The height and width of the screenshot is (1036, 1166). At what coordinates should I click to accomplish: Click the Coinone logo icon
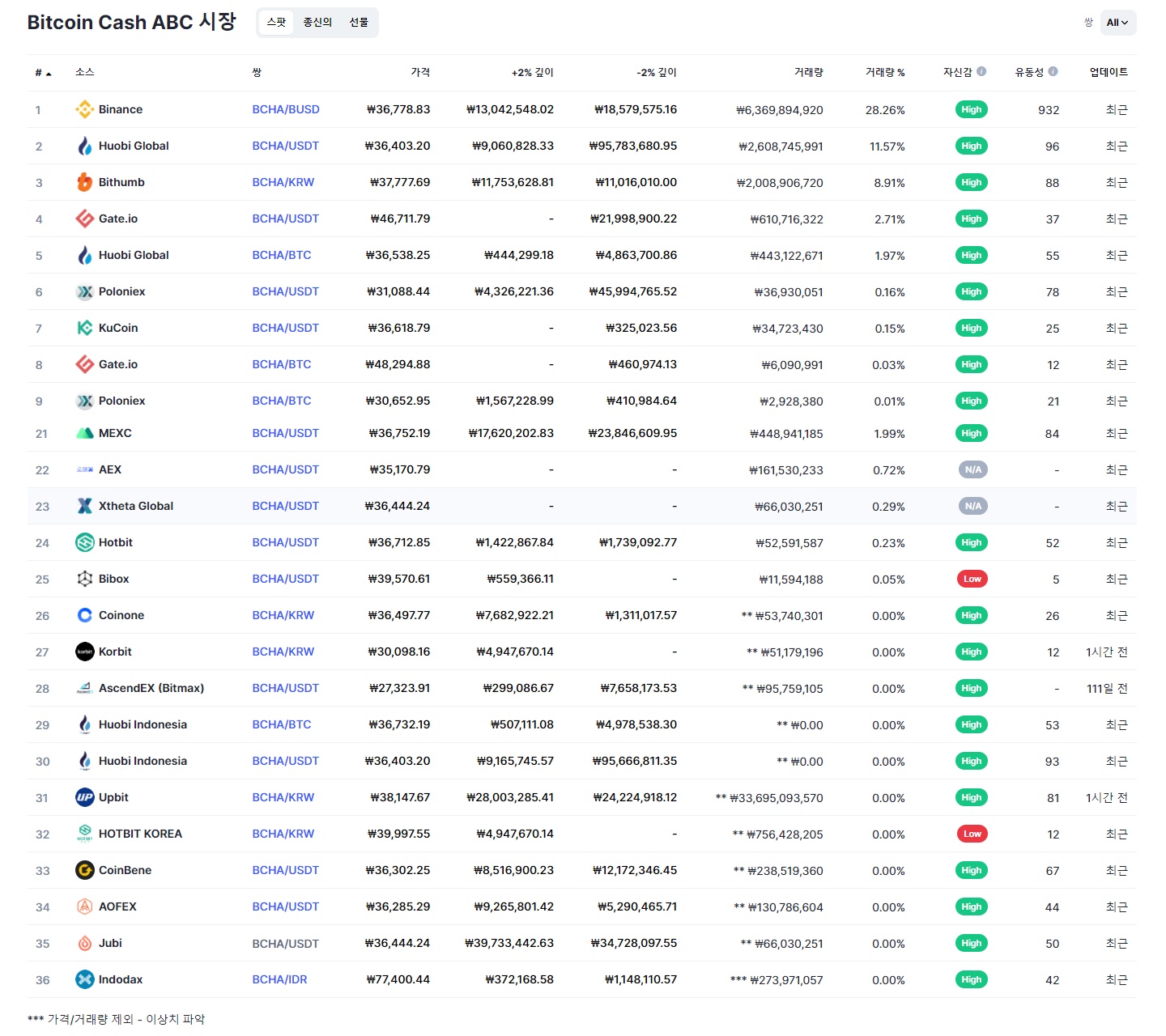click(84, 615)
